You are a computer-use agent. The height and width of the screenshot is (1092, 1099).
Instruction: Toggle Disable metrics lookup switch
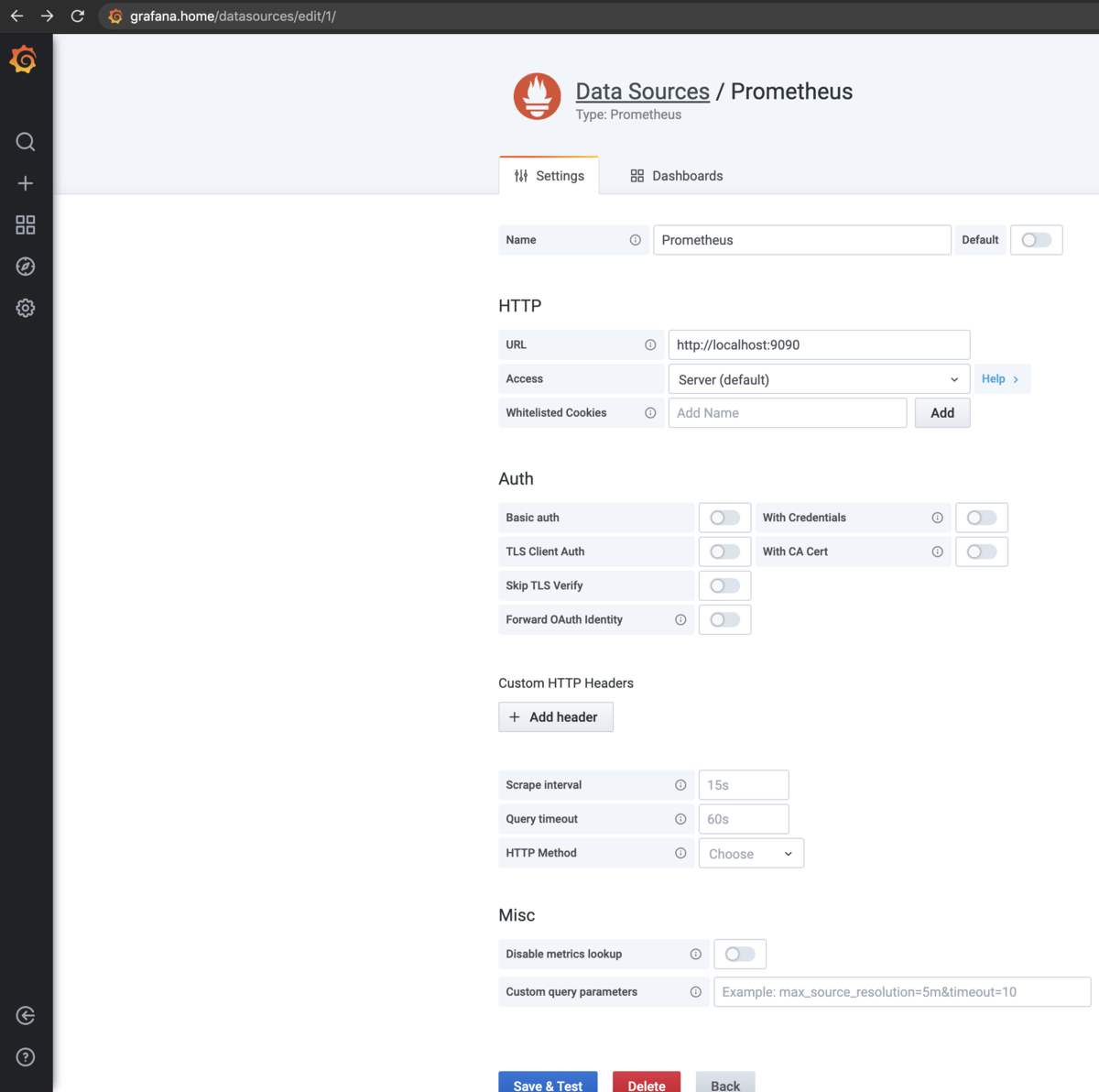(x=740, y=955)
